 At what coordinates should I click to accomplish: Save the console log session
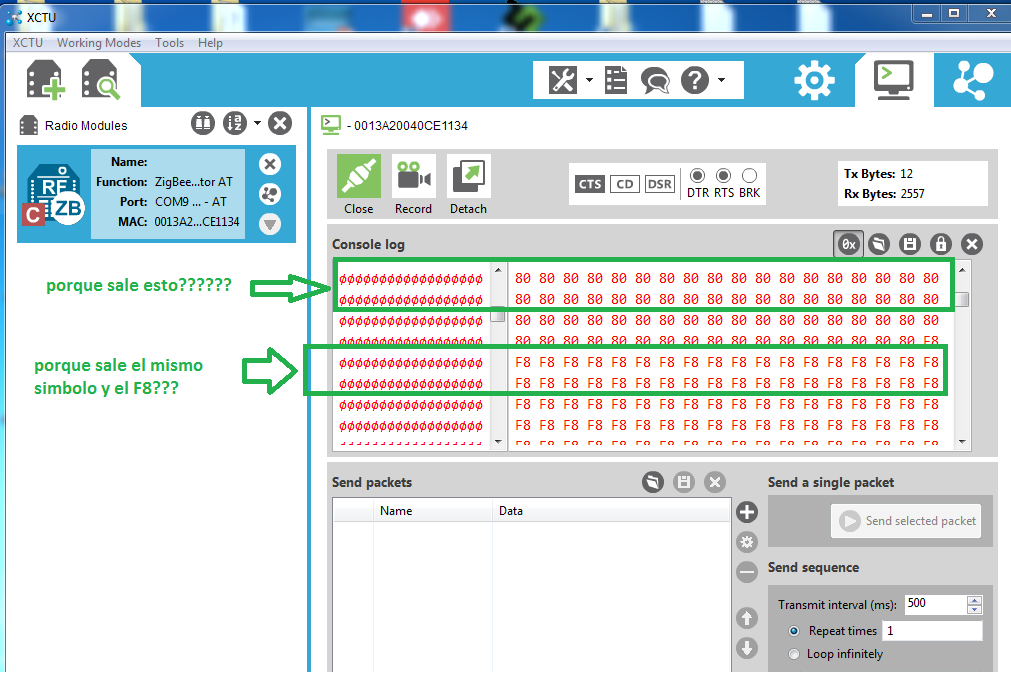(910, 244)
